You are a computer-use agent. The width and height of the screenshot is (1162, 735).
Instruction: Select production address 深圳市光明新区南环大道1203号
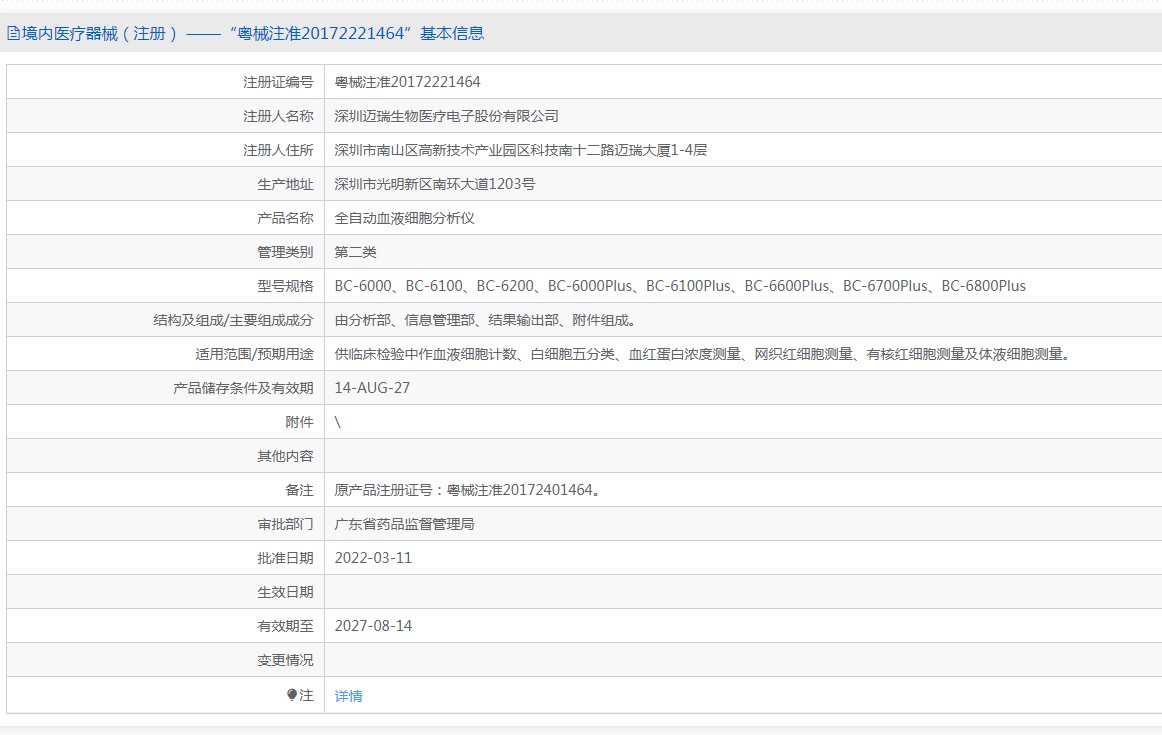pos(434,184)
